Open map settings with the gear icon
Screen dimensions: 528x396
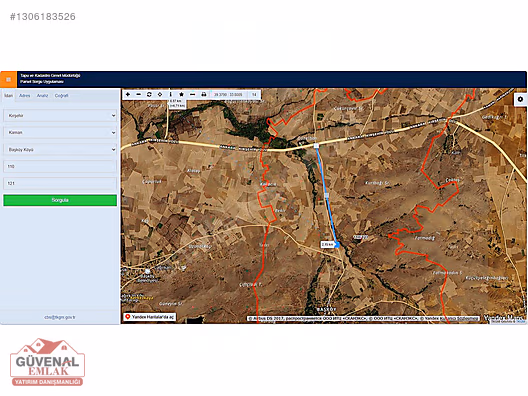pyautogui.click(x=520, y=99)
